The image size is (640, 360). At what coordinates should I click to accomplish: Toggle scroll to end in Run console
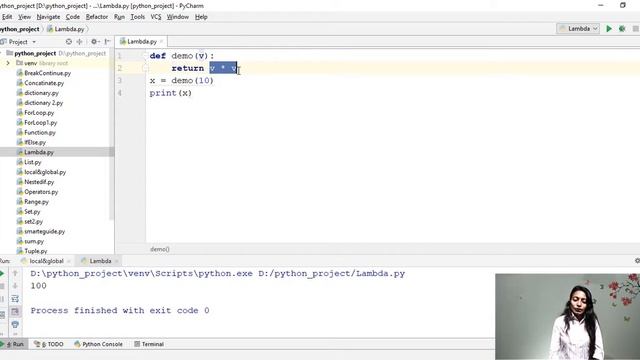point(15,312)
